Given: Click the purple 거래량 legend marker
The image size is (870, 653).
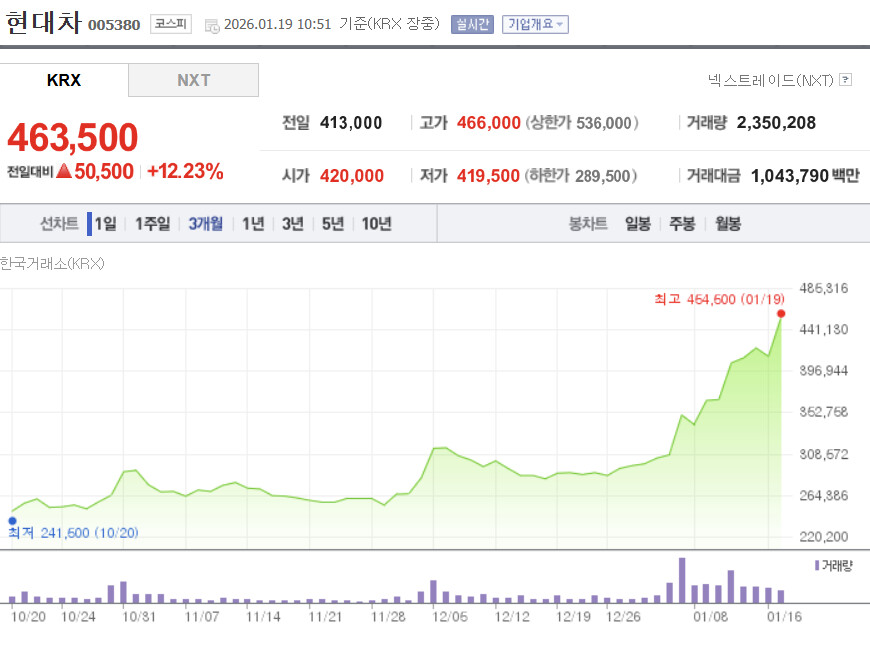Looking at the screenshot, I should click(x=817, y=565).
